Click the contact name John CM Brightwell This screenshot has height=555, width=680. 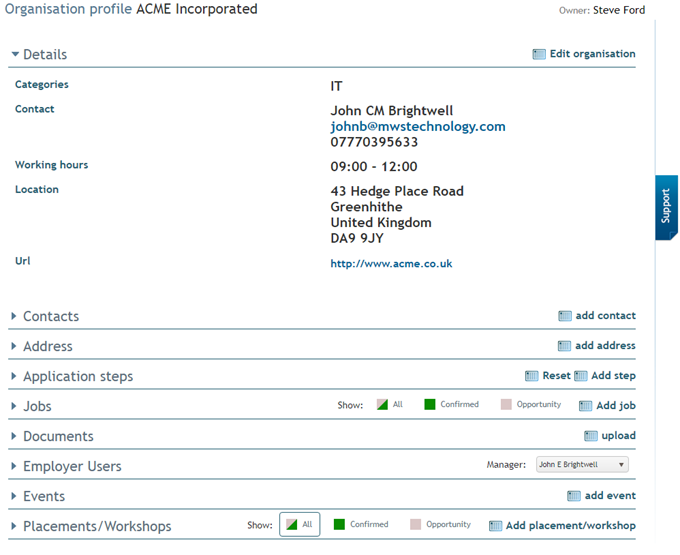click(x=392, y=111)
